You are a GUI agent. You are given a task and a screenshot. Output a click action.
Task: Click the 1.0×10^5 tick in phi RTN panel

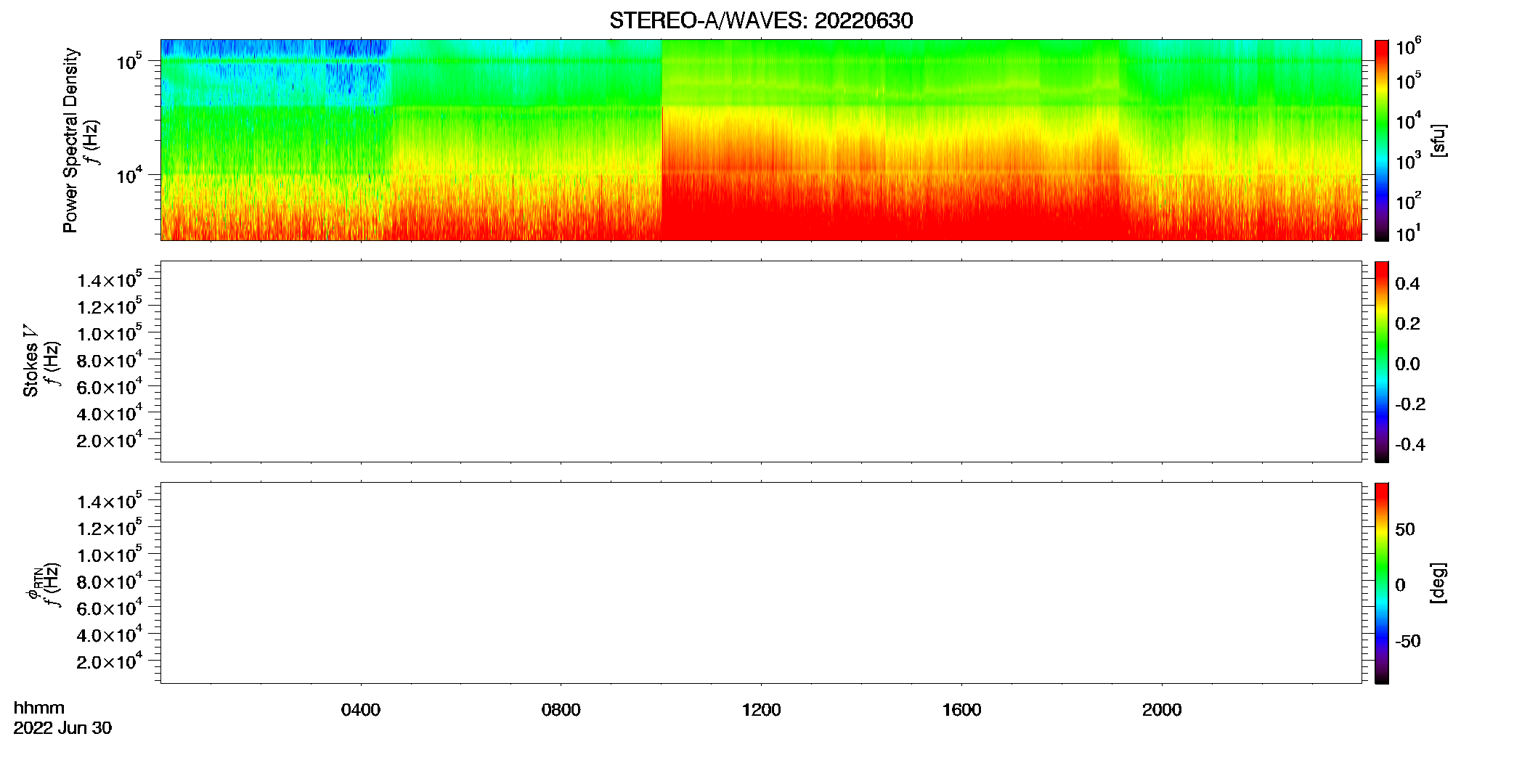tap(110, 554)
